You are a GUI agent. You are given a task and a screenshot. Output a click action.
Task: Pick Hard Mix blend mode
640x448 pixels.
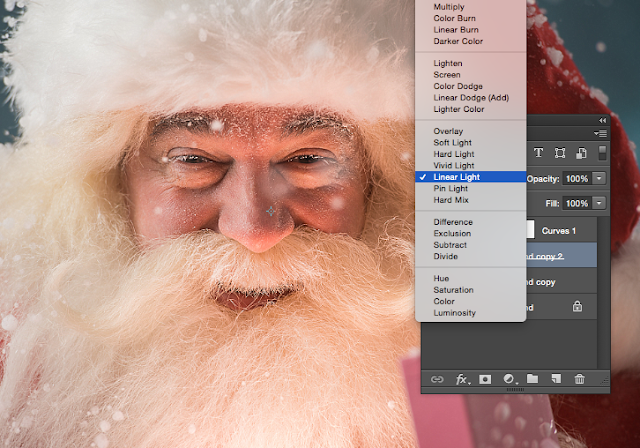point(451,200)
